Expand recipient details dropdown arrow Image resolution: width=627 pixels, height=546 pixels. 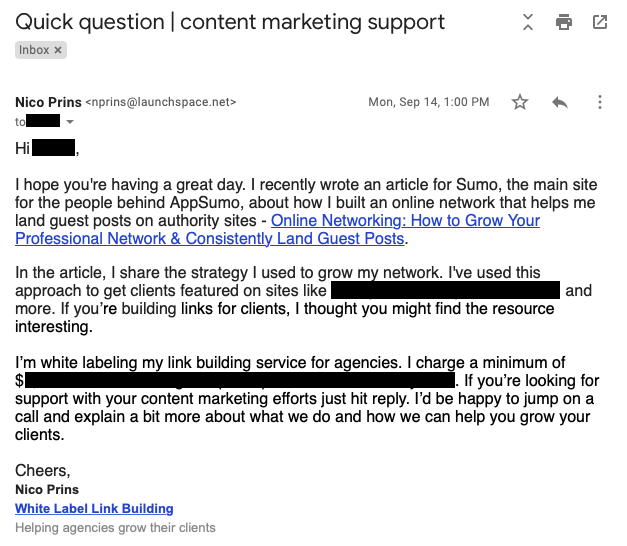[70, 122]
